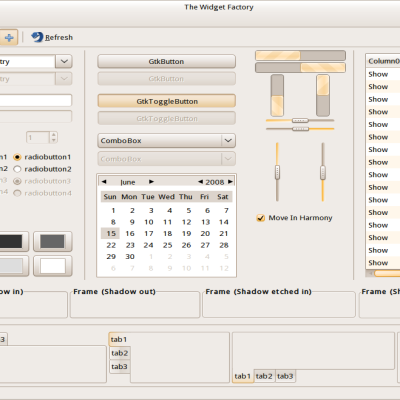Click the top horizontal progress bar
400x400 pixels.
[x=300, y=55]
